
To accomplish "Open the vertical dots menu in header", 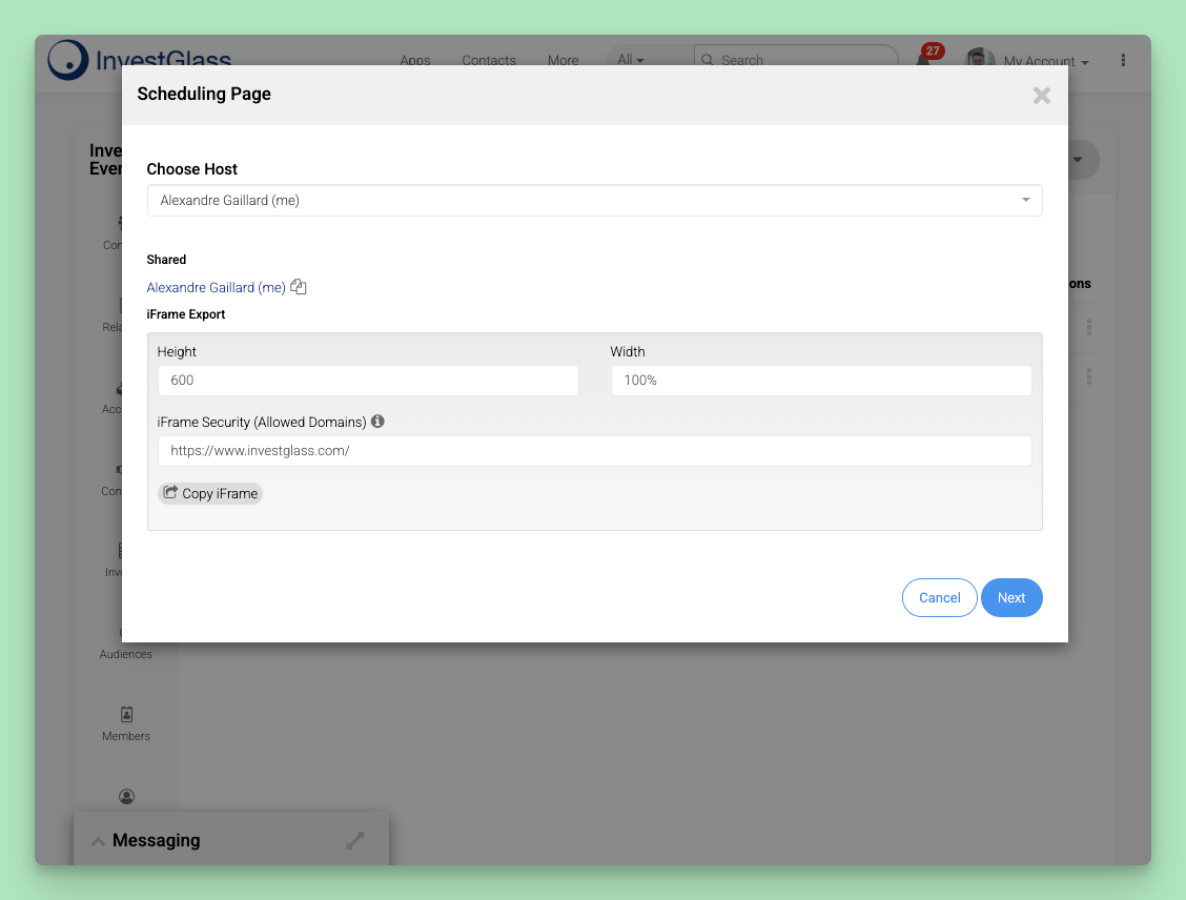I will (x=1123, y=60).
